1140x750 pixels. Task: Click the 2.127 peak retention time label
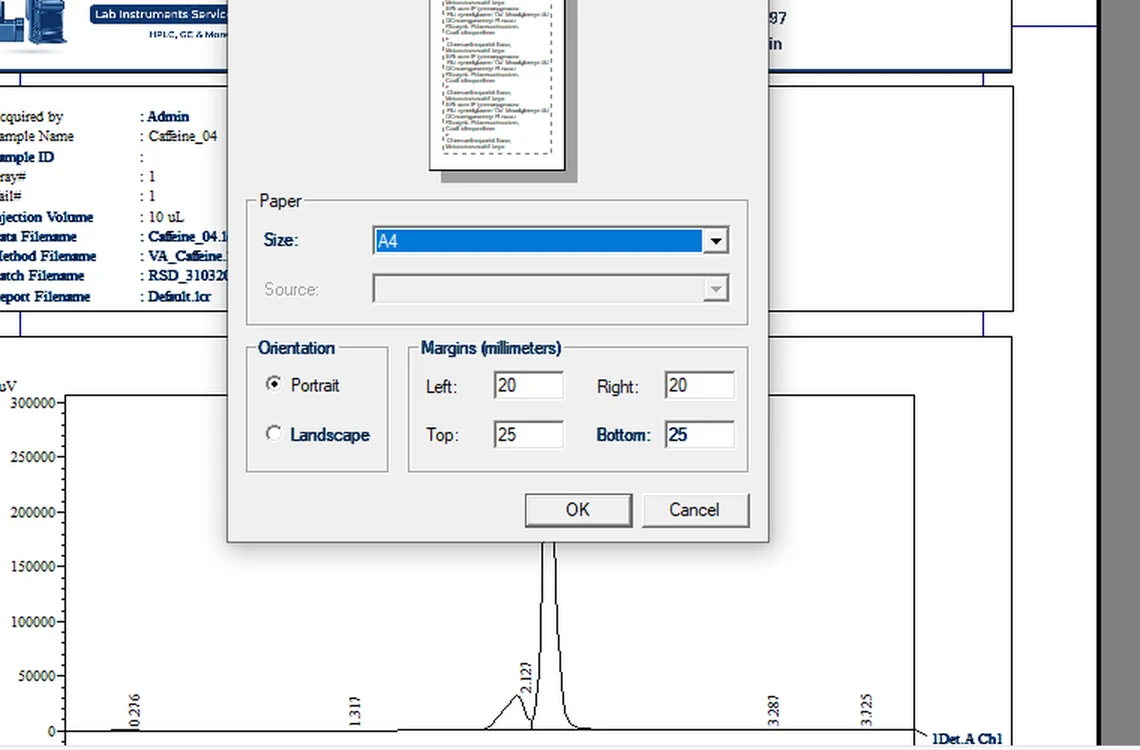pyautogui.click(x=526, y=677)
